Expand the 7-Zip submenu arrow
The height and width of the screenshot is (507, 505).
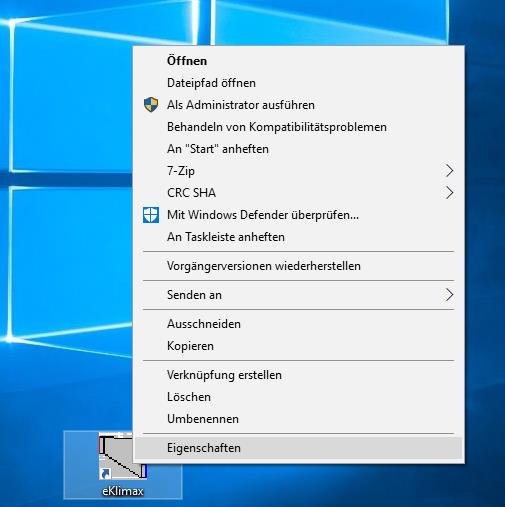450,171
